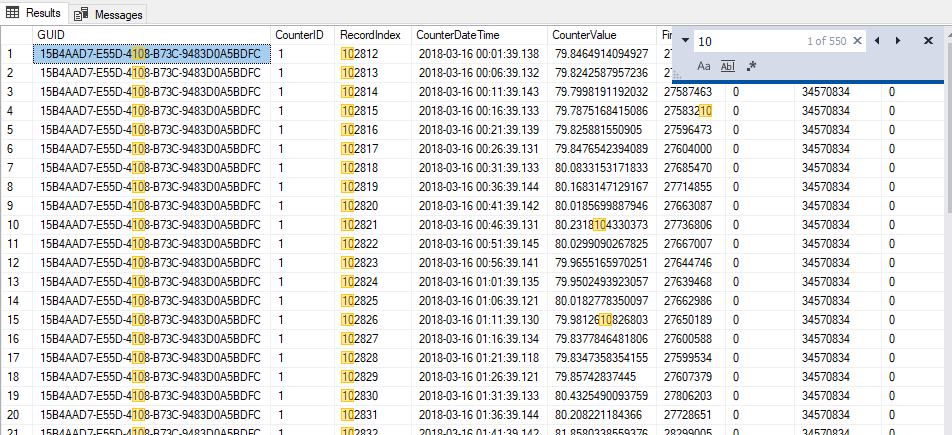
Task: Click the cell with value 27714855
Action: tap(691, 187)
